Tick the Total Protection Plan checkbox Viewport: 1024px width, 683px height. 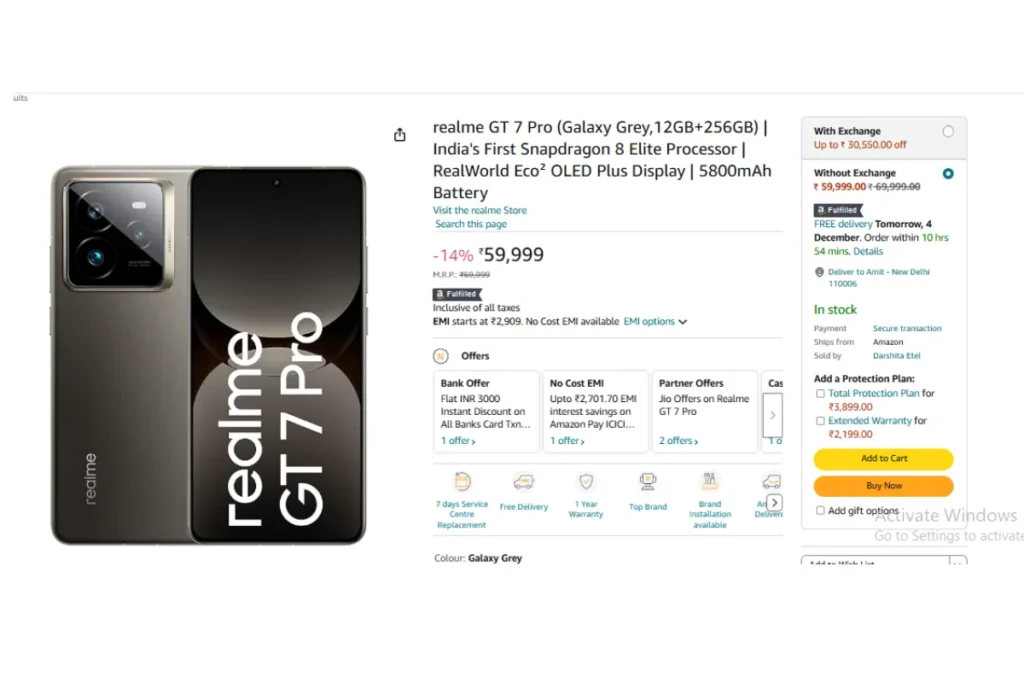[820, 394]
